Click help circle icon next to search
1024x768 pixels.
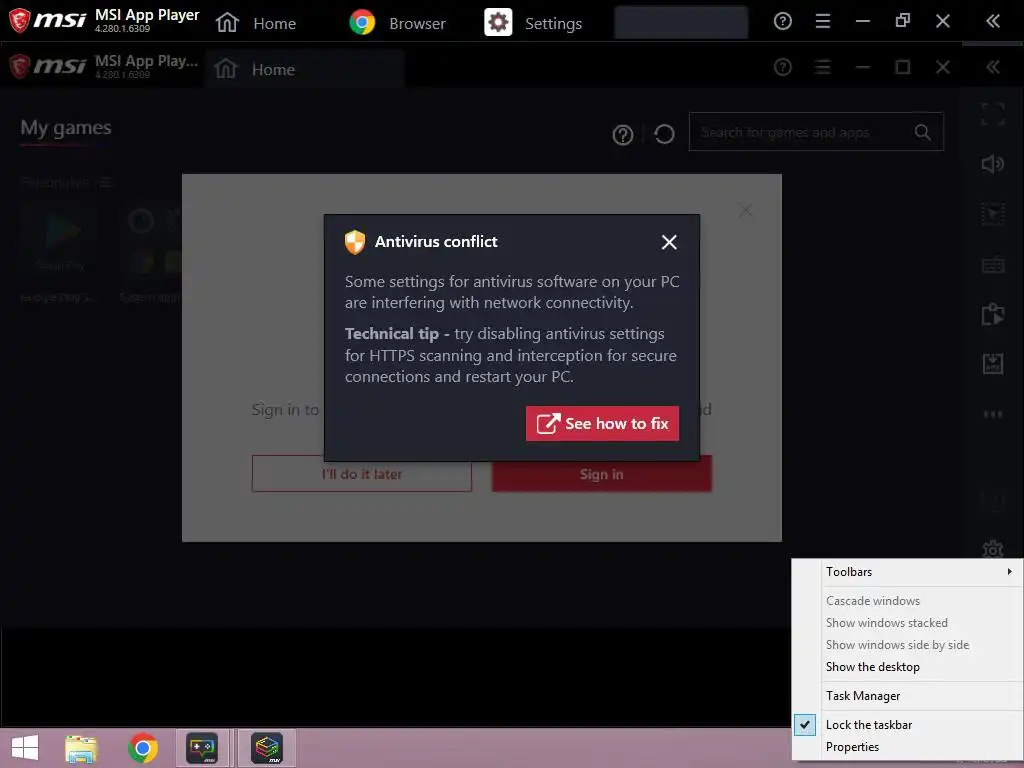coord(622,135)
